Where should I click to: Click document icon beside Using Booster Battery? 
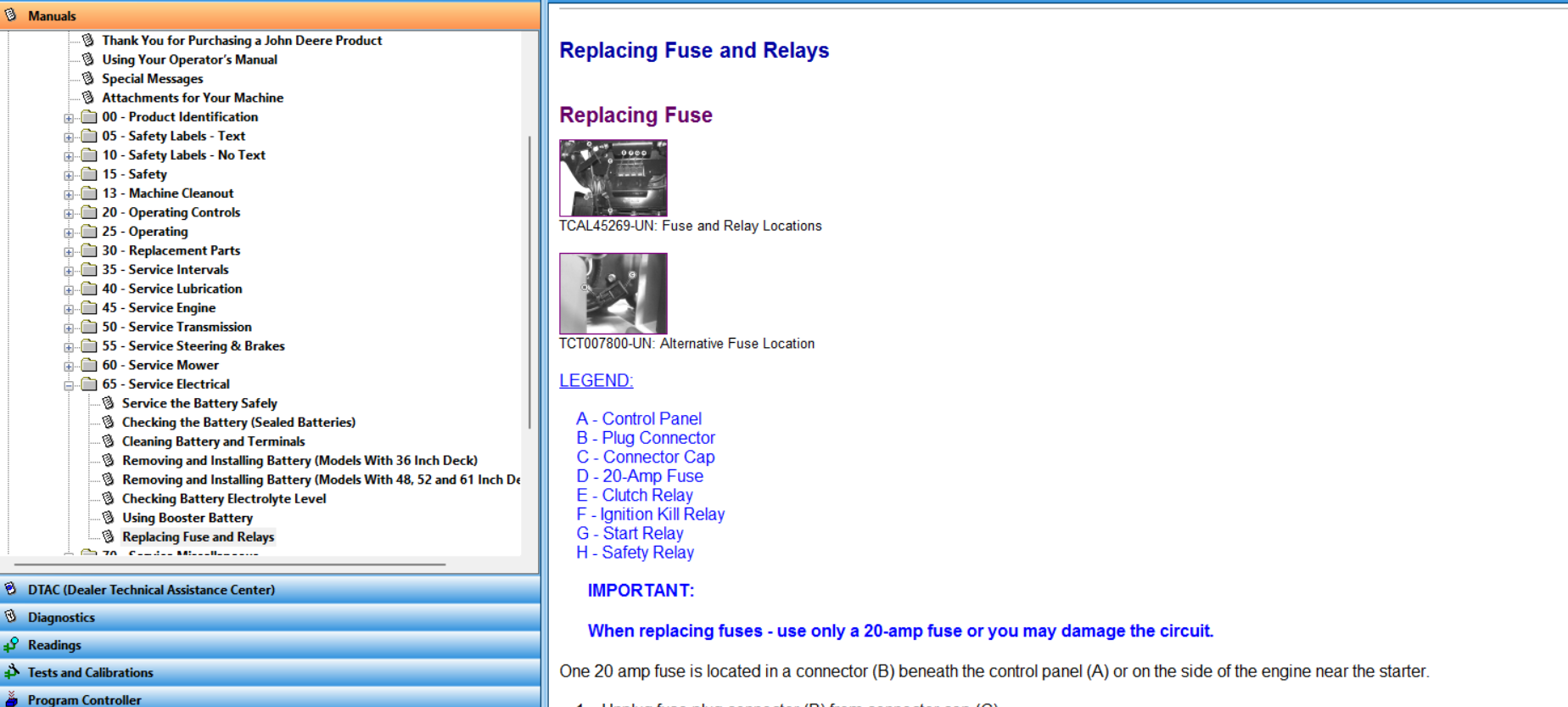point(109,518)
